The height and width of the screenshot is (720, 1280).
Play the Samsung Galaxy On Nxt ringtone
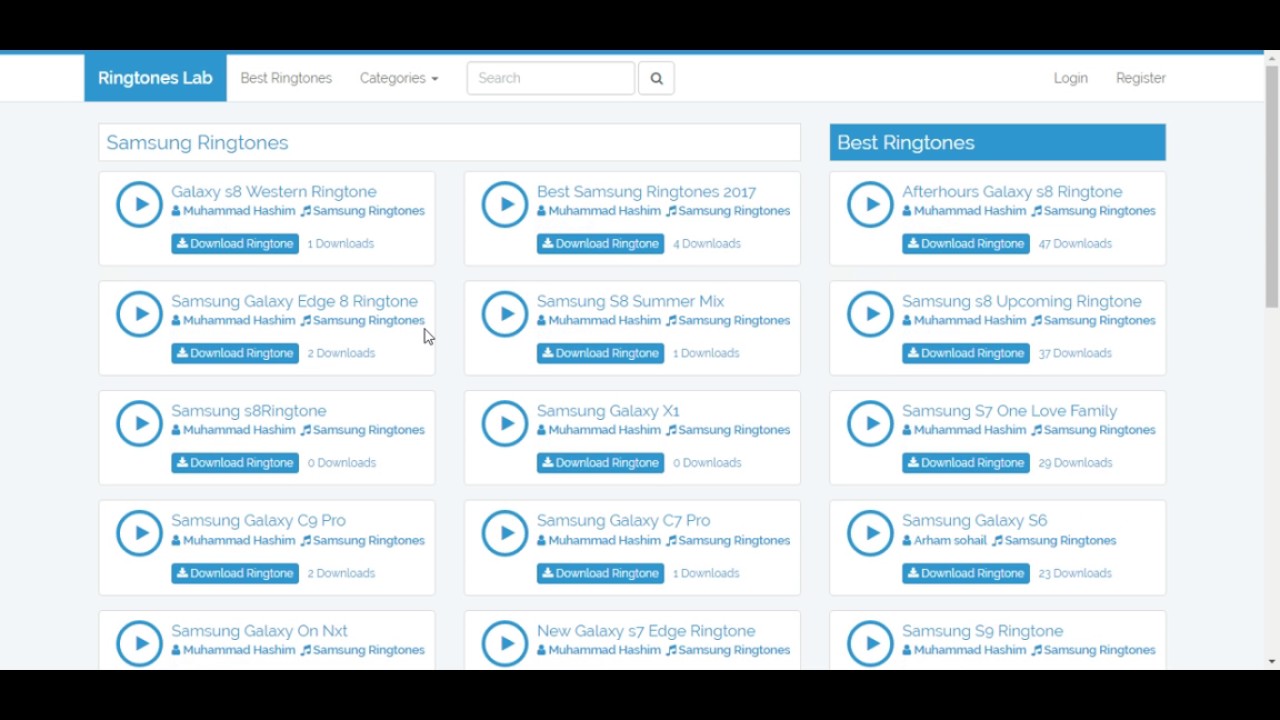(140, 643)
